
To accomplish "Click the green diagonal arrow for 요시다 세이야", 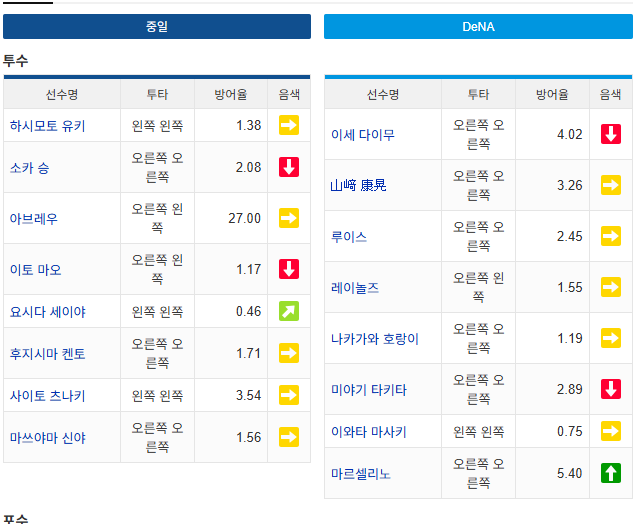I will point(289,311).
